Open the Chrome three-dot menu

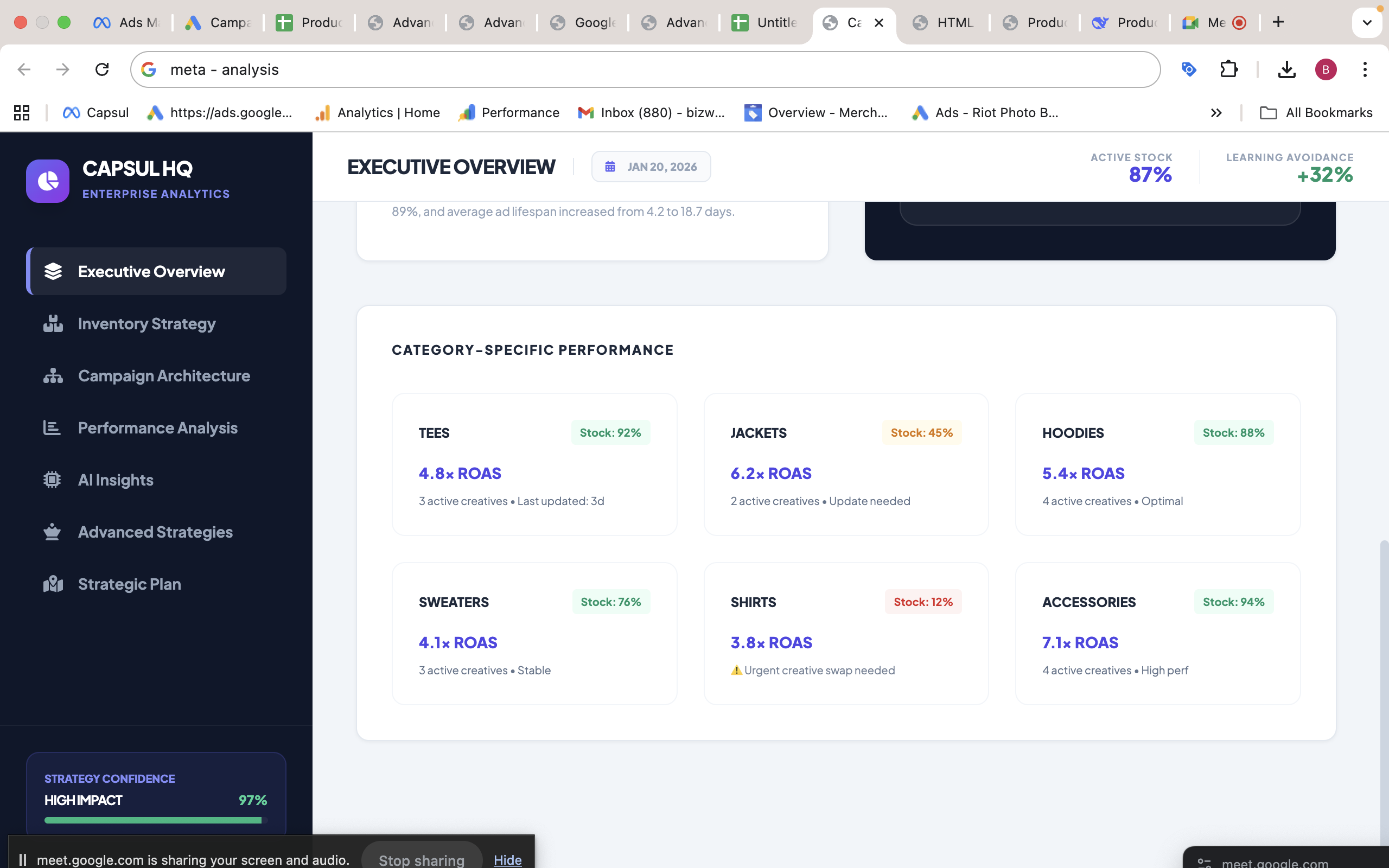(x=1365, y=69)
